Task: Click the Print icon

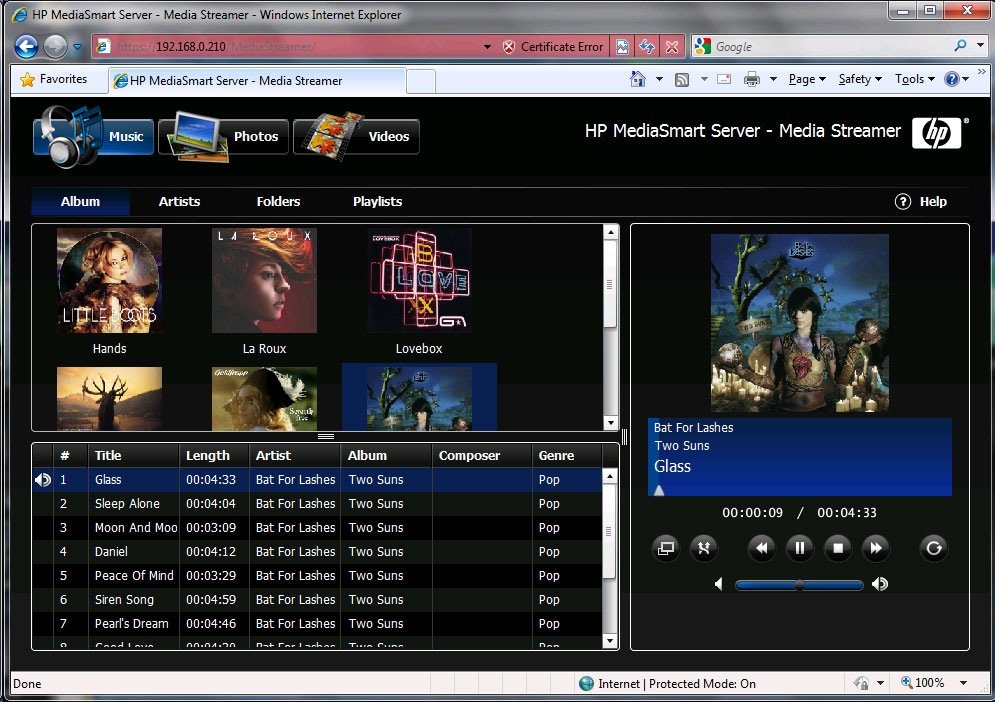Action: pos(752,79)
